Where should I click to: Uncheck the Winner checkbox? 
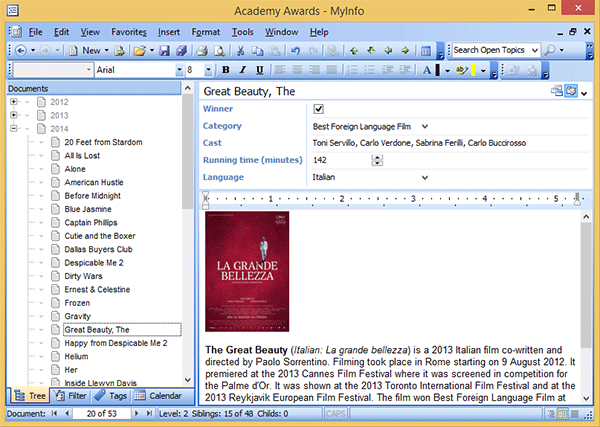(x=318, y=109)
